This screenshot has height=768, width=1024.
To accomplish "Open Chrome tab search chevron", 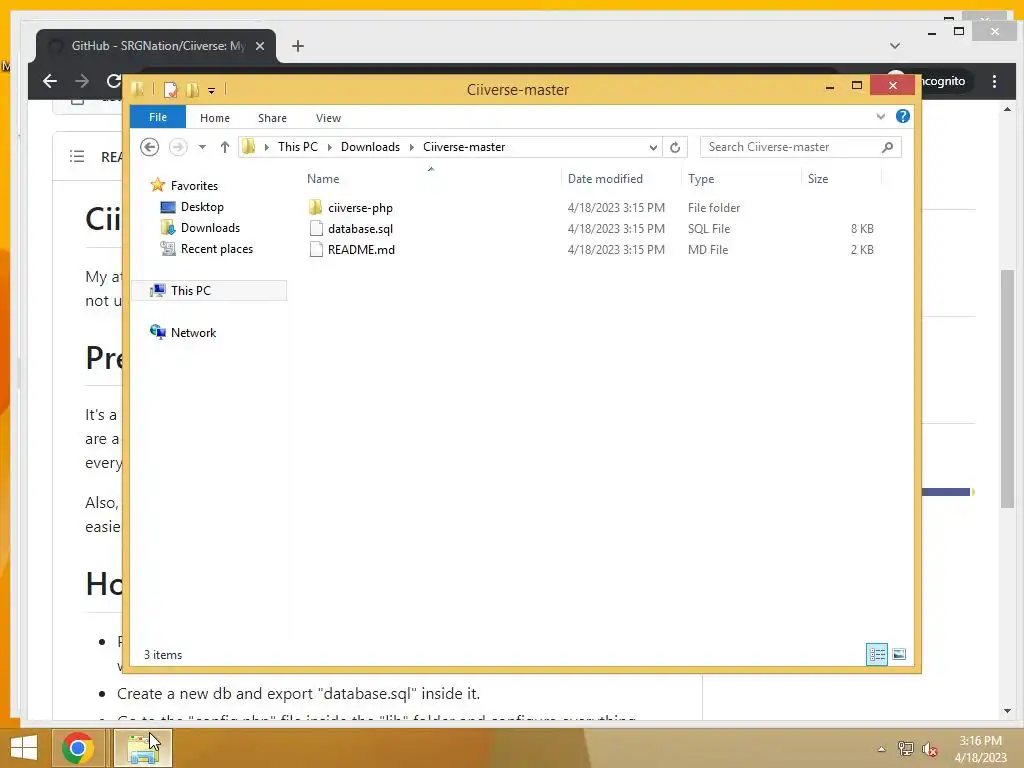I will [x=895, y=46].
